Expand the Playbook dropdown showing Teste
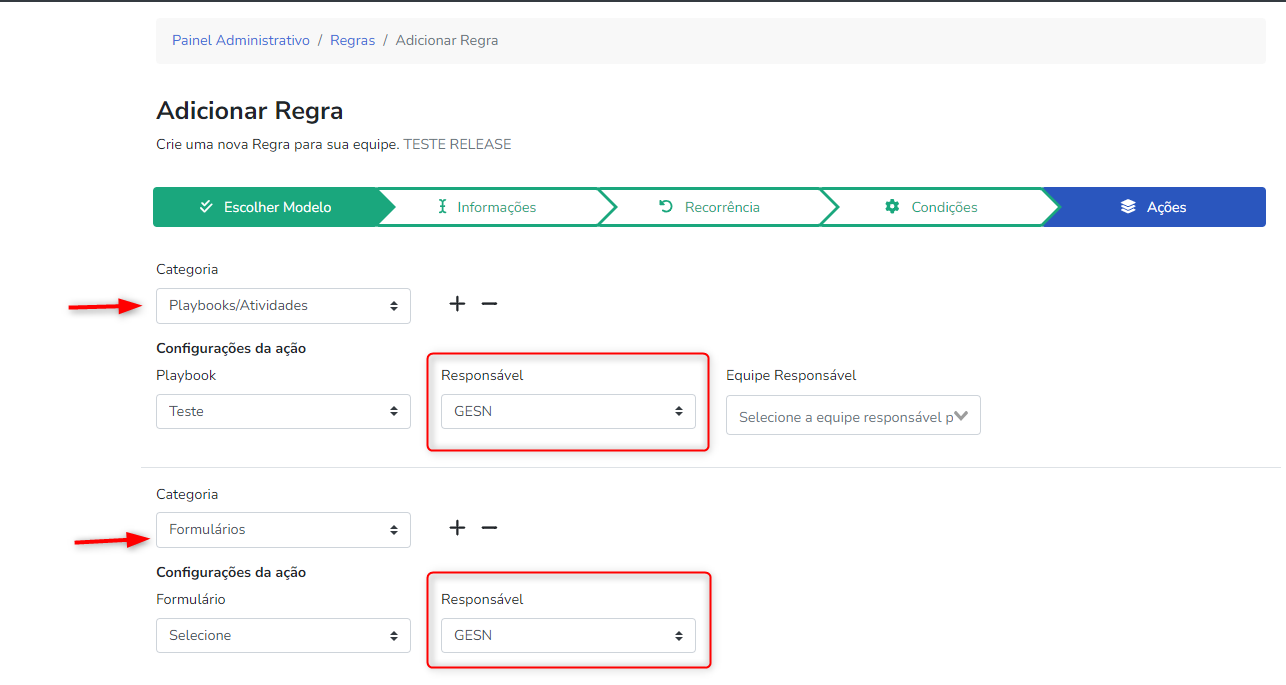 click(283, 411)
